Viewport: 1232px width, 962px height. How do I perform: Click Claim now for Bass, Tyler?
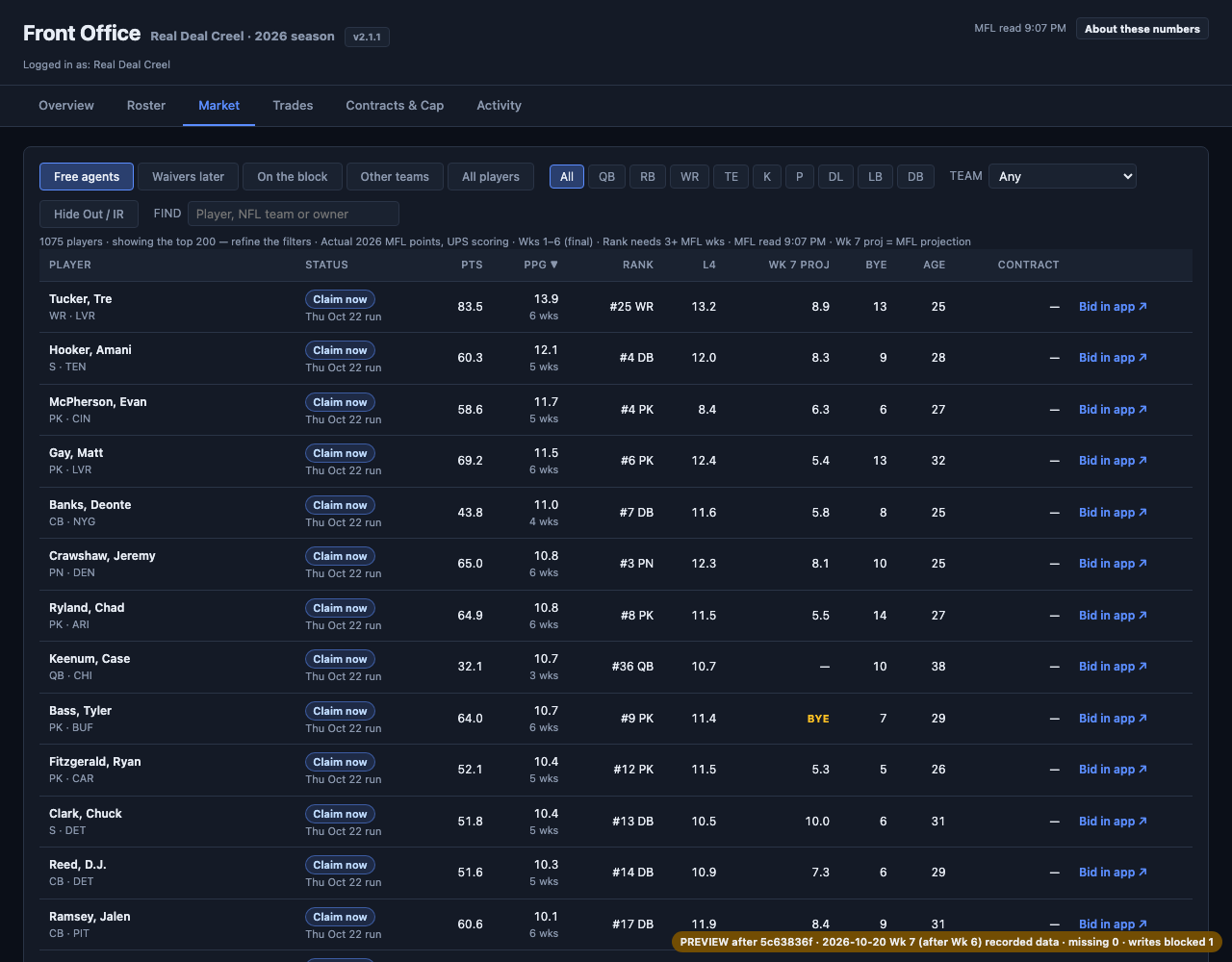point(340,711)
